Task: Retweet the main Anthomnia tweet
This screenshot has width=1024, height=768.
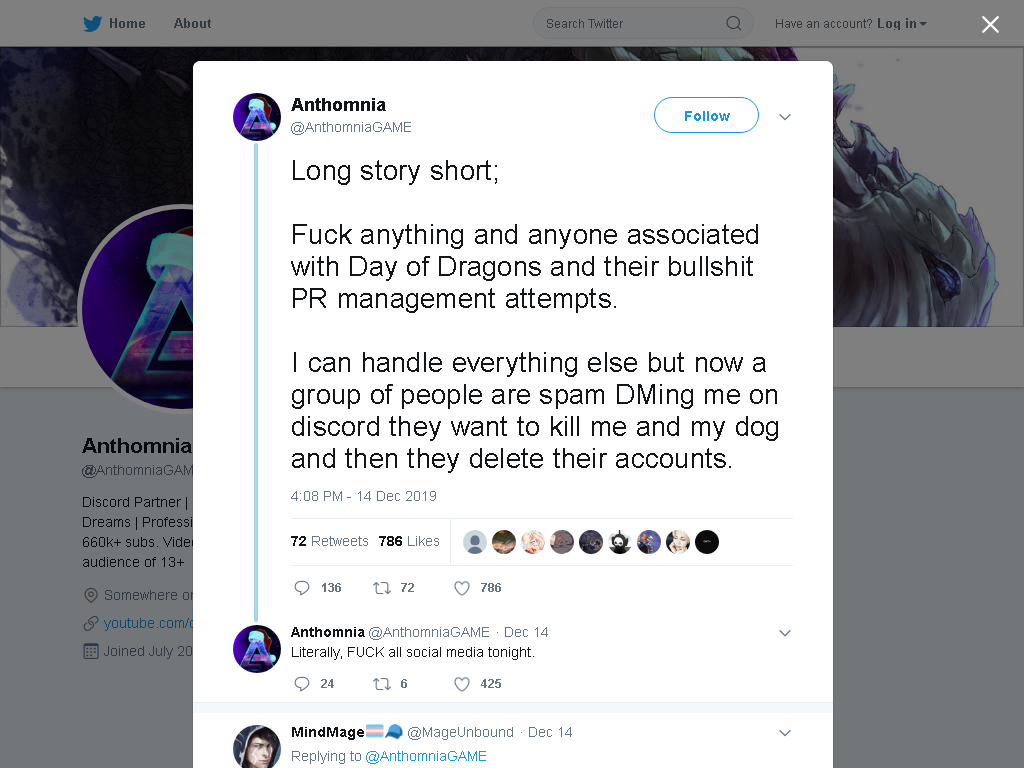Action: pyautogui.click(x=382, y=588)
